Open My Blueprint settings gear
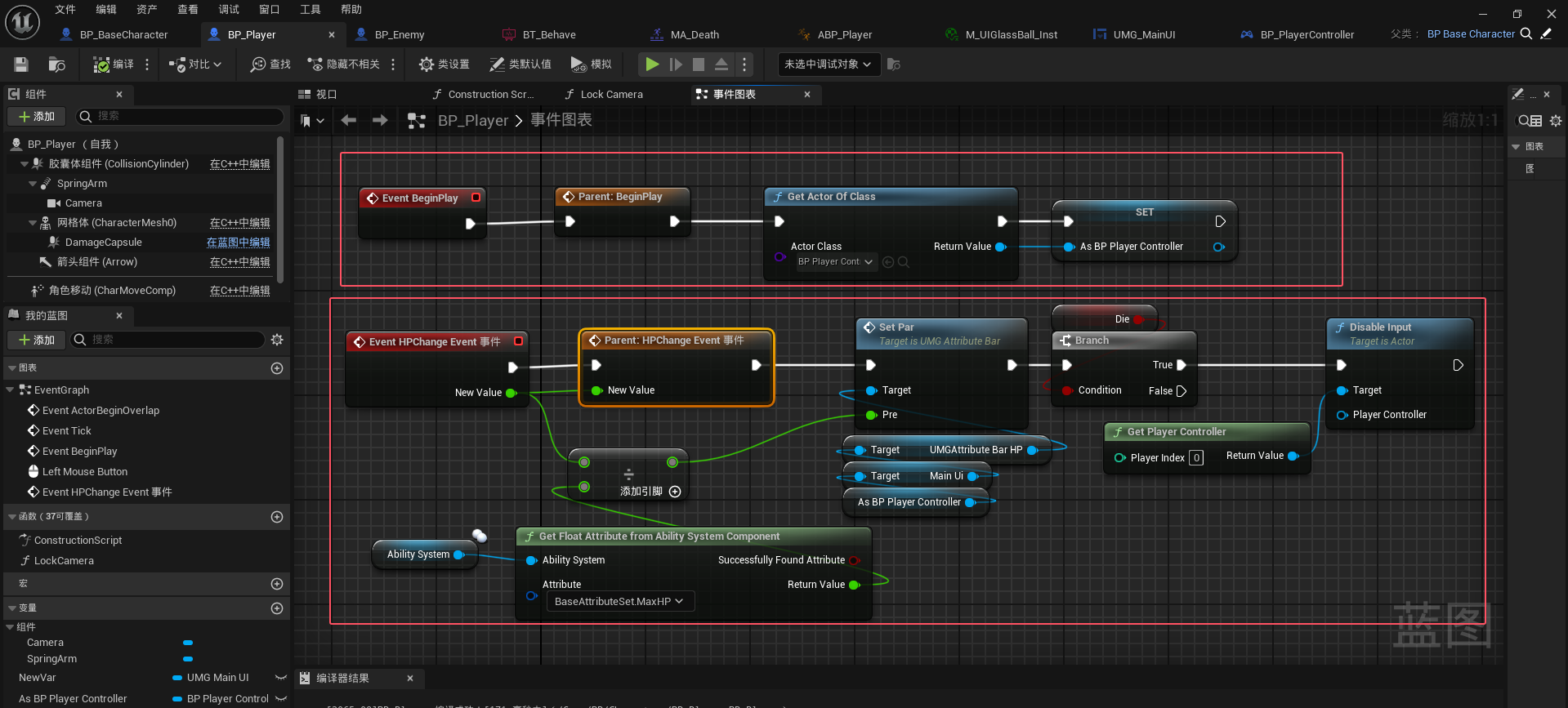 [x=277, y=340]
